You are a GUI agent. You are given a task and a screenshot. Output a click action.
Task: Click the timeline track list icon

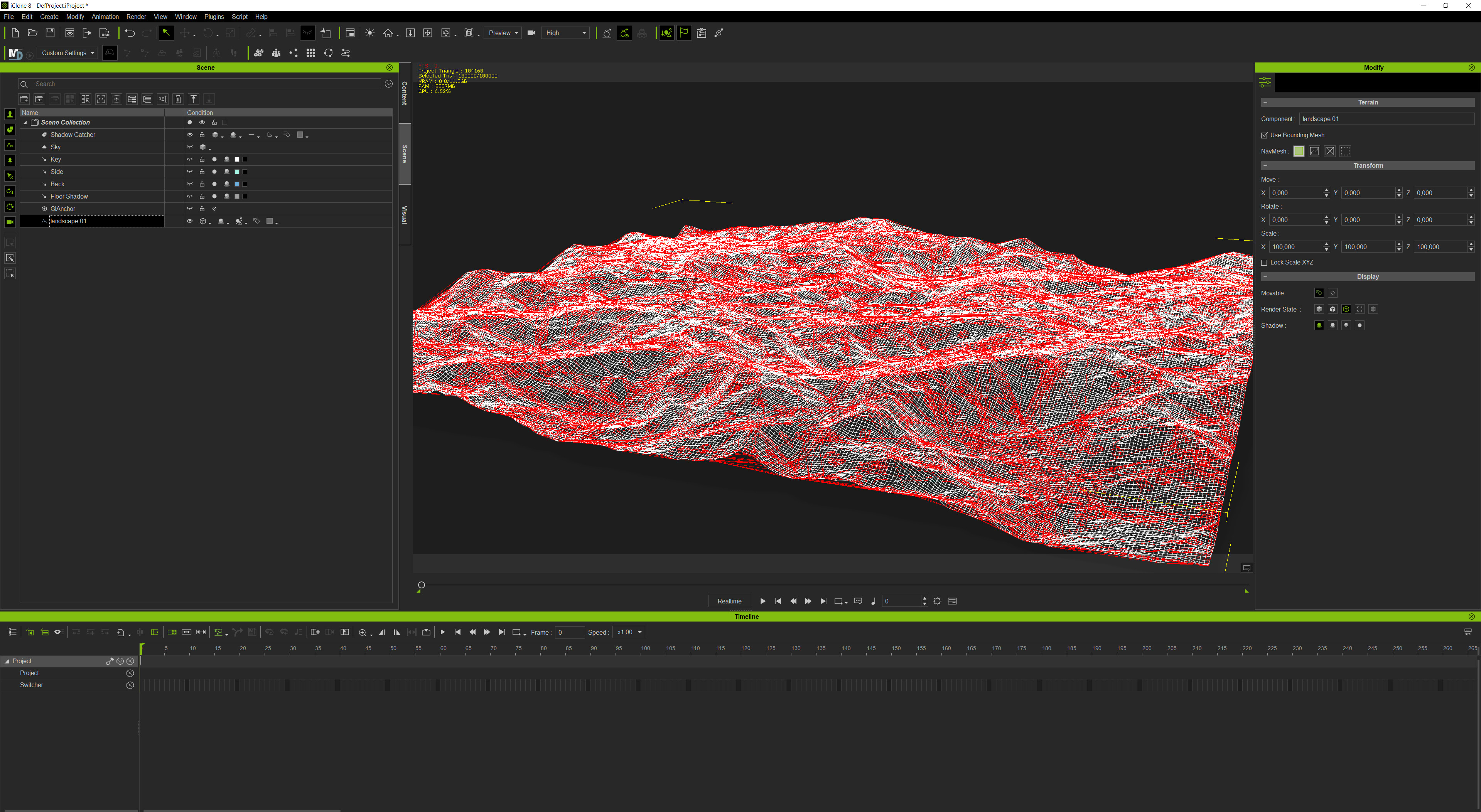[12, 632]
